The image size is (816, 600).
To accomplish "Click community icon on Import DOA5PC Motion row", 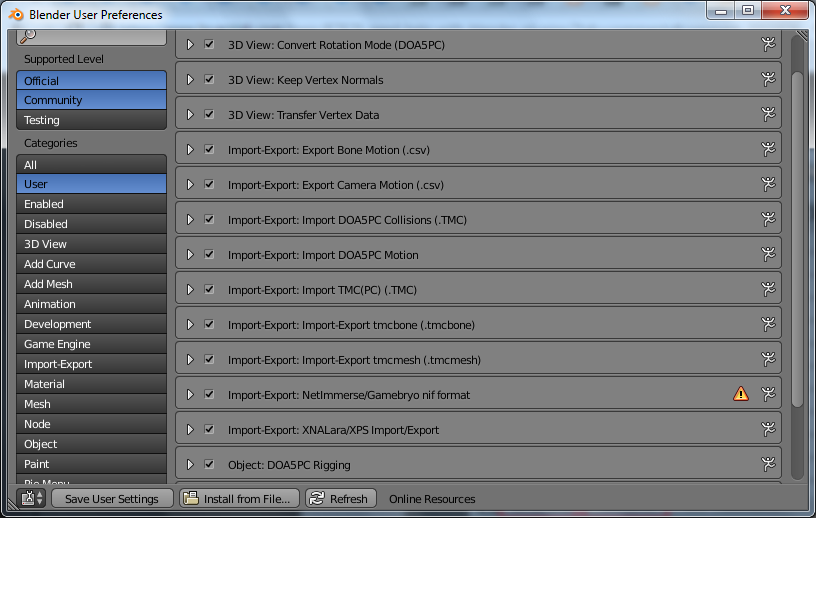I will (x=768, y=254).
